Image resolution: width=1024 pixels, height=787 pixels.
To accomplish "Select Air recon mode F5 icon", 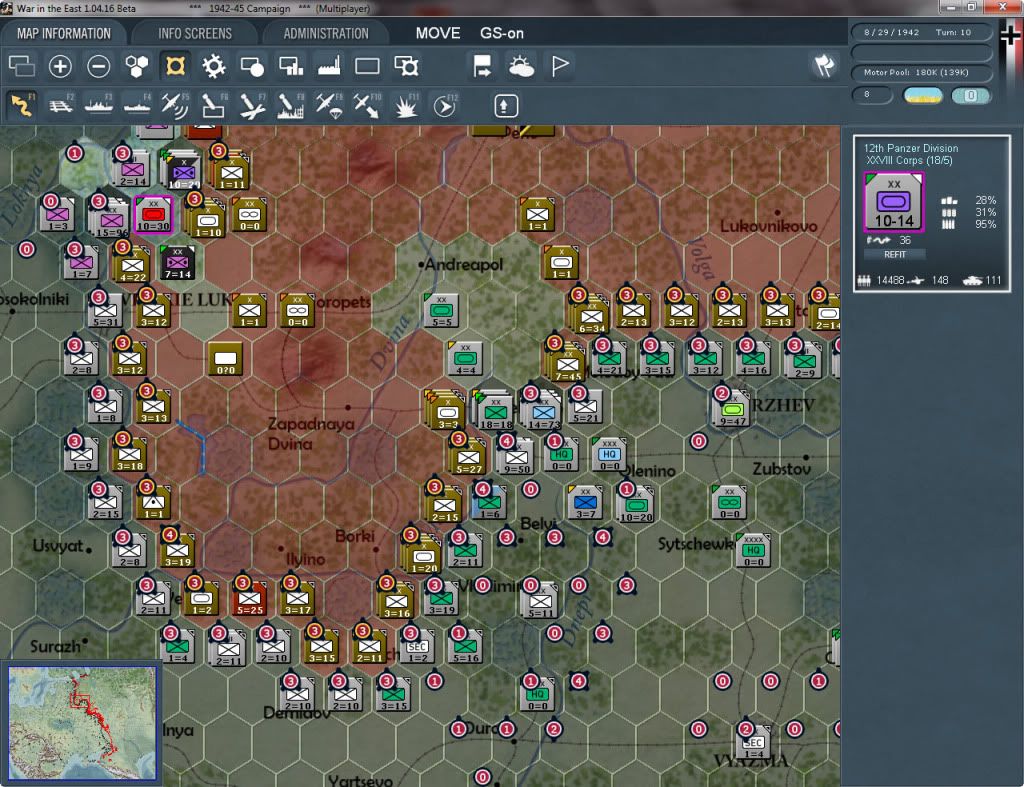I will pyautogui.click(x=175, y=105).
